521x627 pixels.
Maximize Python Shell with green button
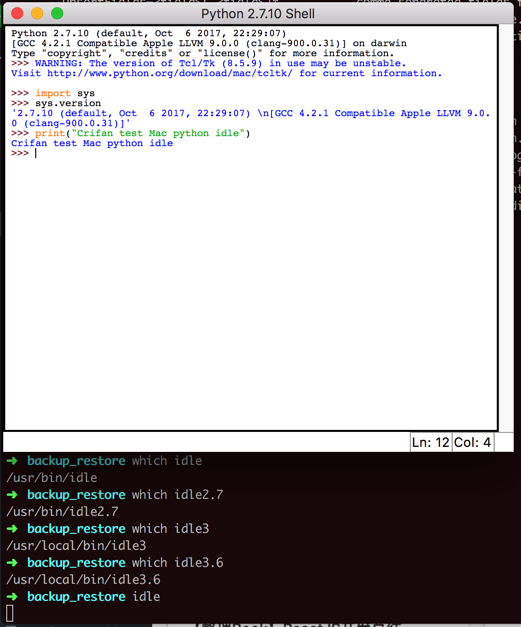[x=57, y=13]
